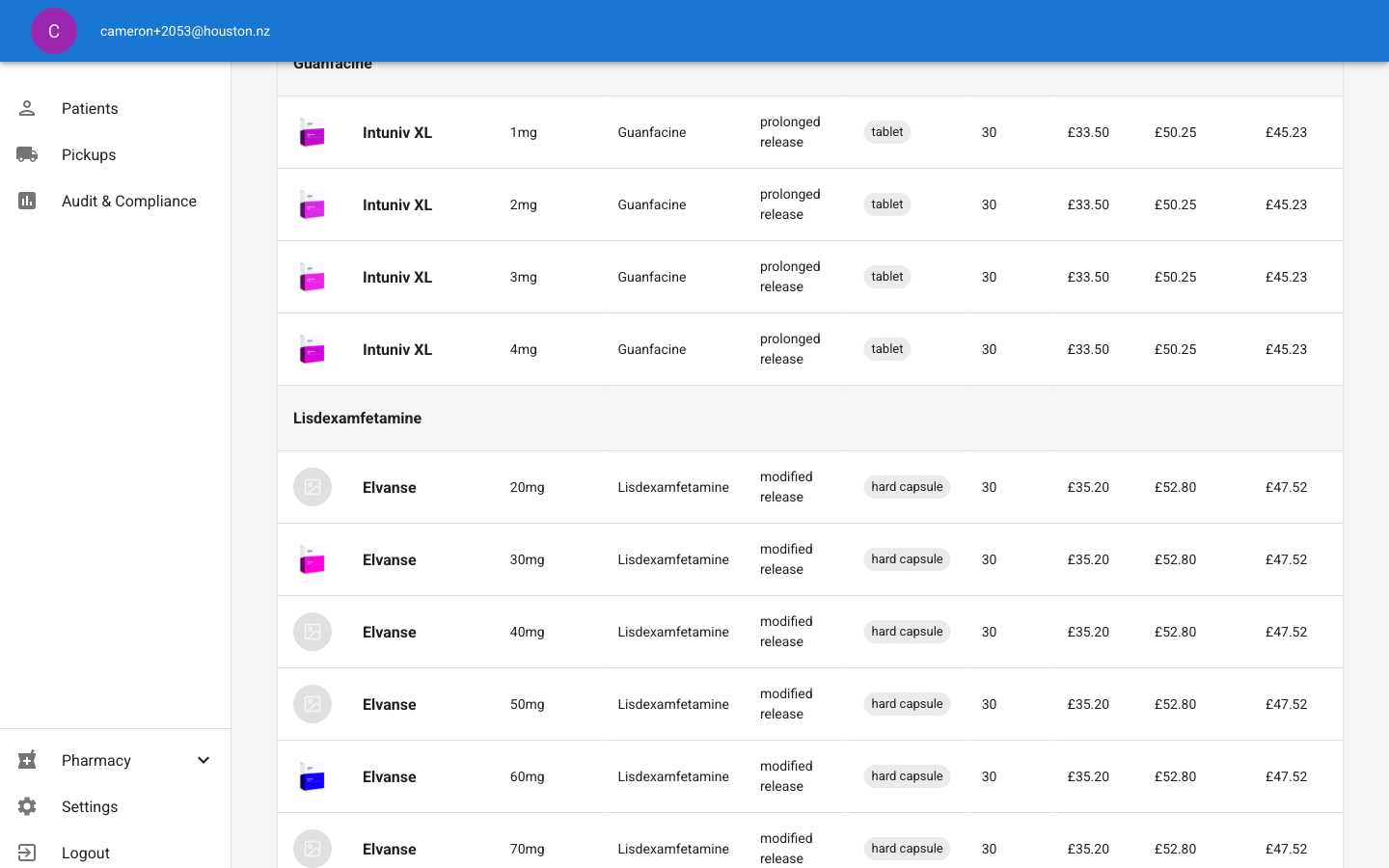Click the tablet chip in Intuniv 3mg row

pos(887,277)
